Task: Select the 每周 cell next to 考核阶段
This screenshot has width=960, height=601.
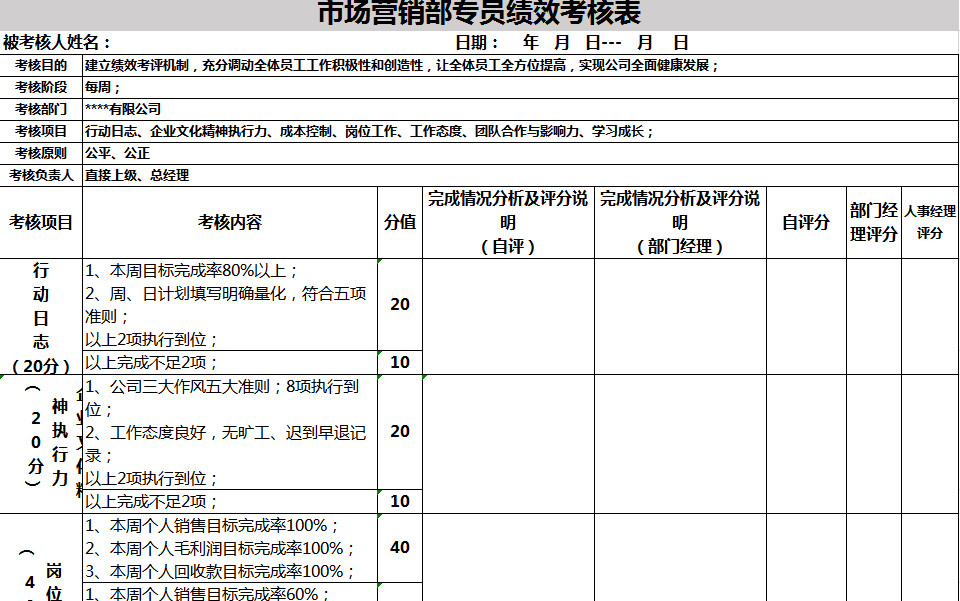Action: point(200,88)
